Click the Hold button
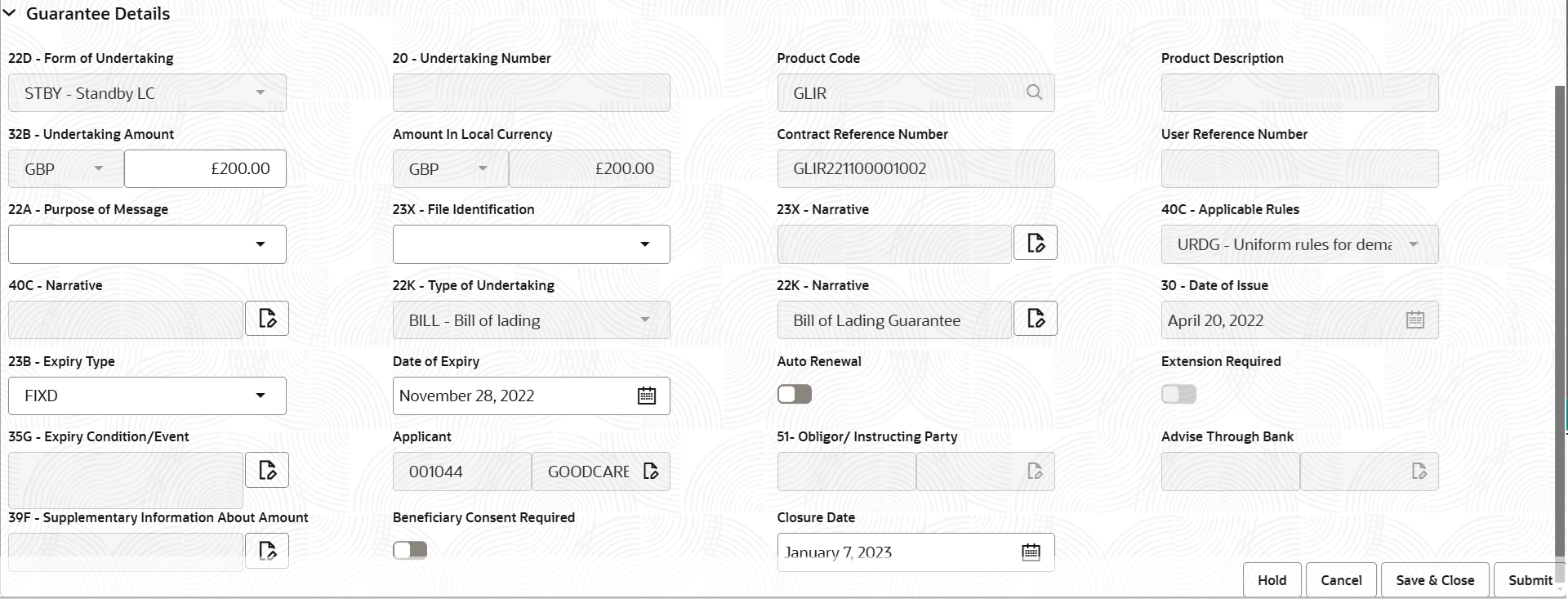This screenshot has height=599, width=1568. click(x=1272, y=580)
